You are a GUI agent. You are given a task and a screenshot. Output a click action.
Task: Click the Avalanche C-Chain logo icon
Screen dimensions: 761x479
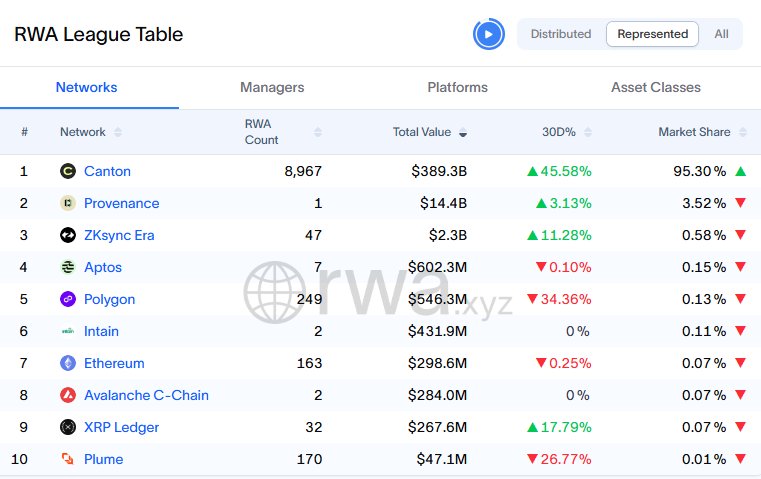68,395
